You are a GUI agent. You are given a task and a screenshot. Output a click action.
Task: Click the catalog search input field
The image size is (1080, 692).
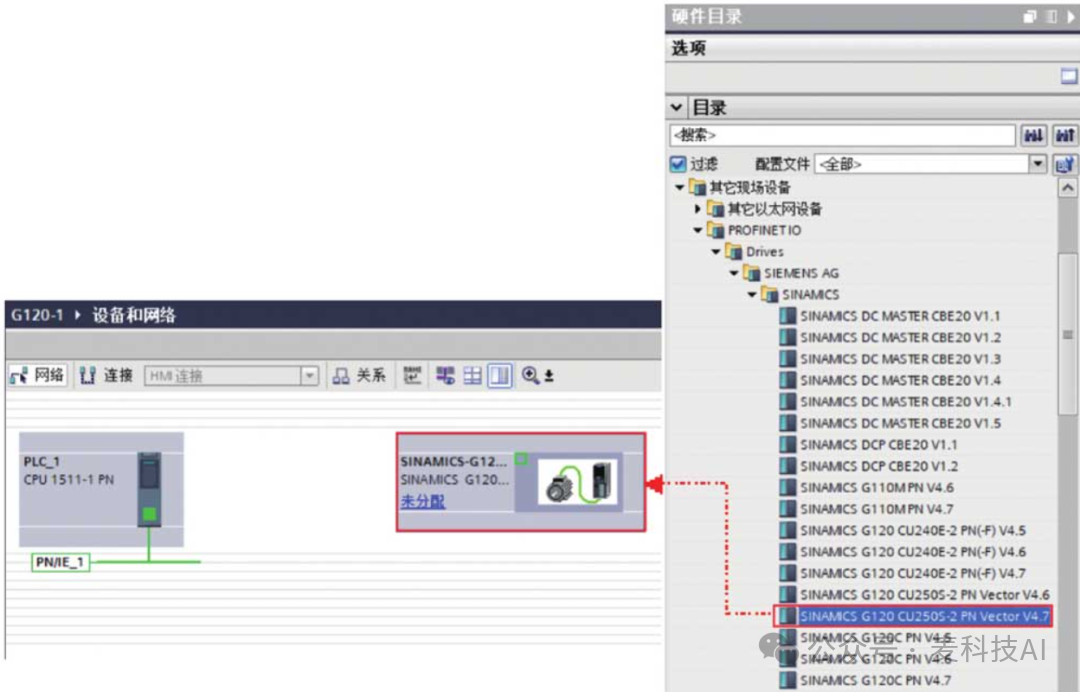[x=842, y=135]
